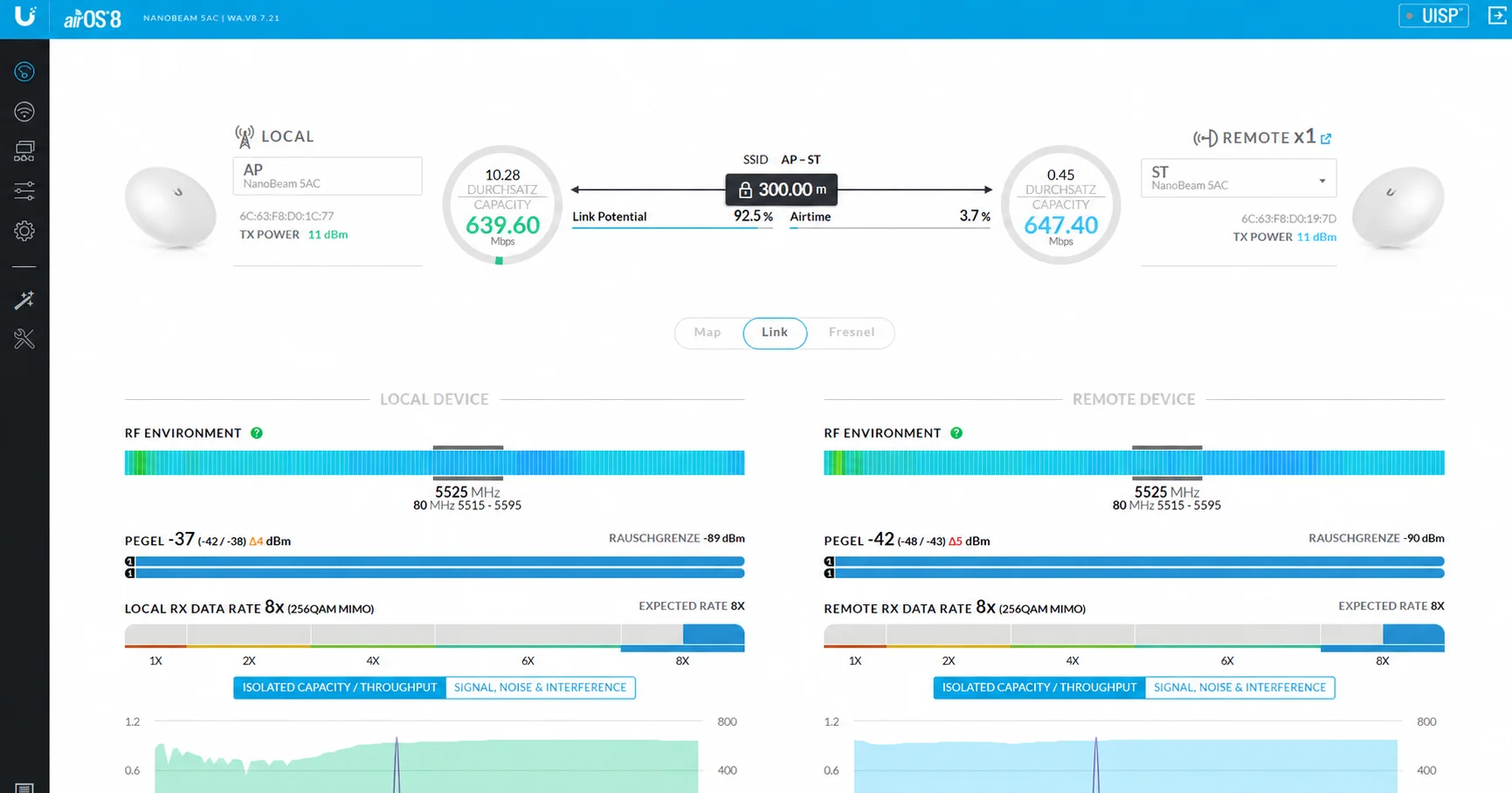Click the remote MAC 6C:63:F8:D0:19:7D
Viewport: 1512px width, 793px height.
coord(1288,219)
